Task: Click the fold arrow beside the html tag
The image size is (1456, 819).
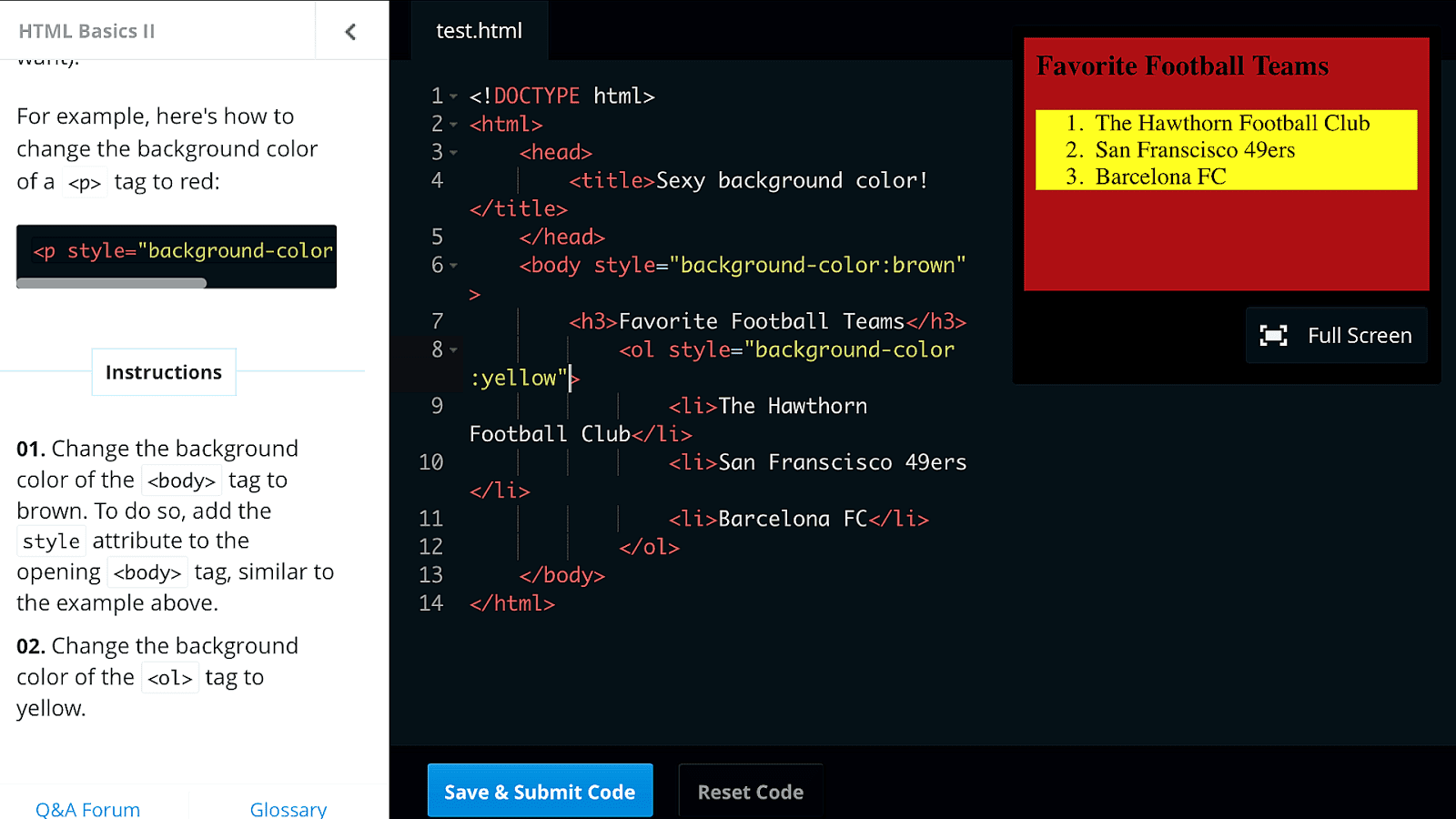Action: coord(454,124)
